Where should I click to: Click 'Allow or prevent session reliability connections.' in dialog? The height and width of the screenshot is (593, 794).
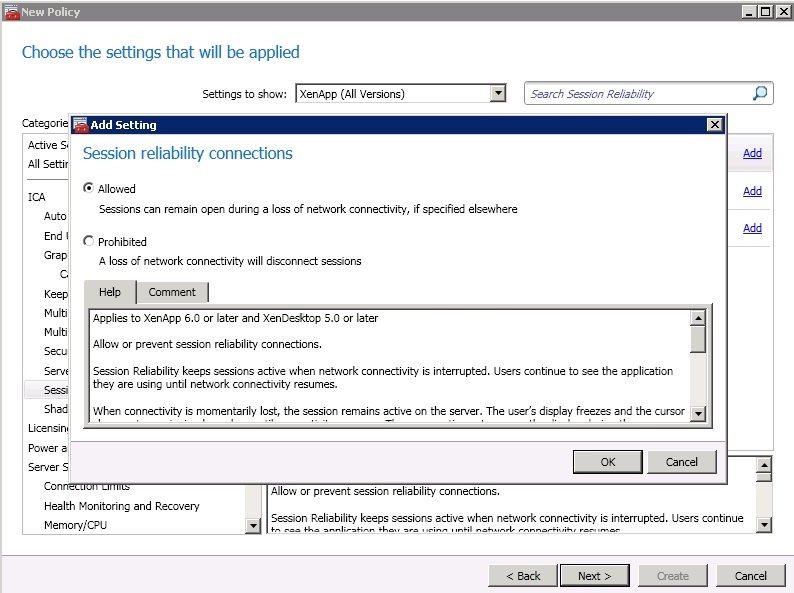click(207, 344)
